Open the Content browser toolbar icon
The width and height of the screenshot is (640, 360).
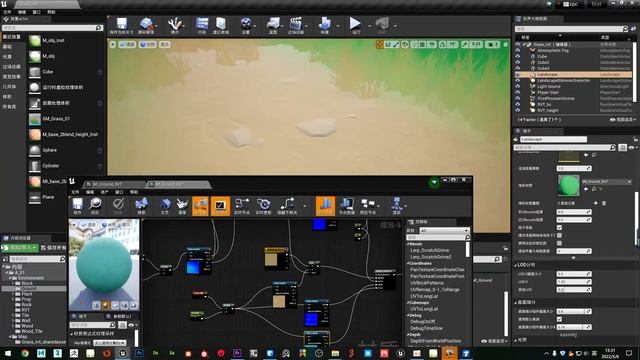point(202,25)
